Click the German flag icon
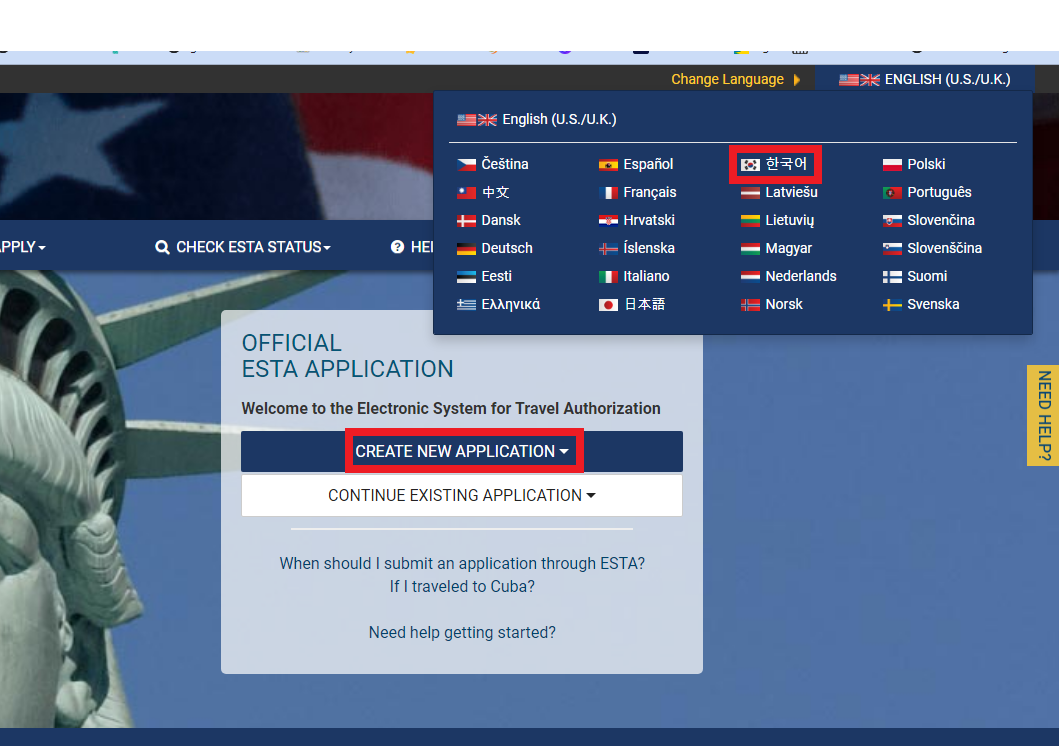Viewport: 1059px width, 746px height. point(466,248)
